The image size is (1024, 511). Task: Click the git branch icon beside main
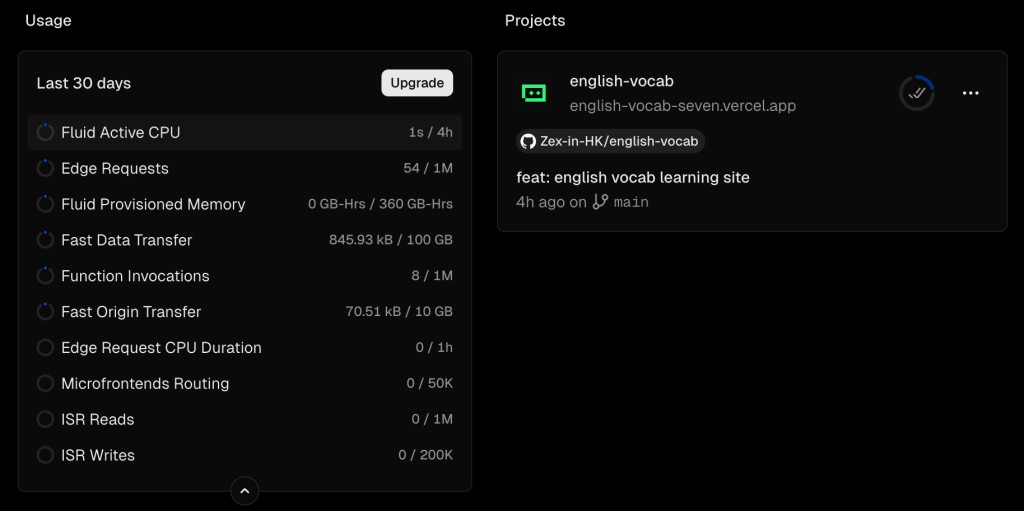pos(600,202)
